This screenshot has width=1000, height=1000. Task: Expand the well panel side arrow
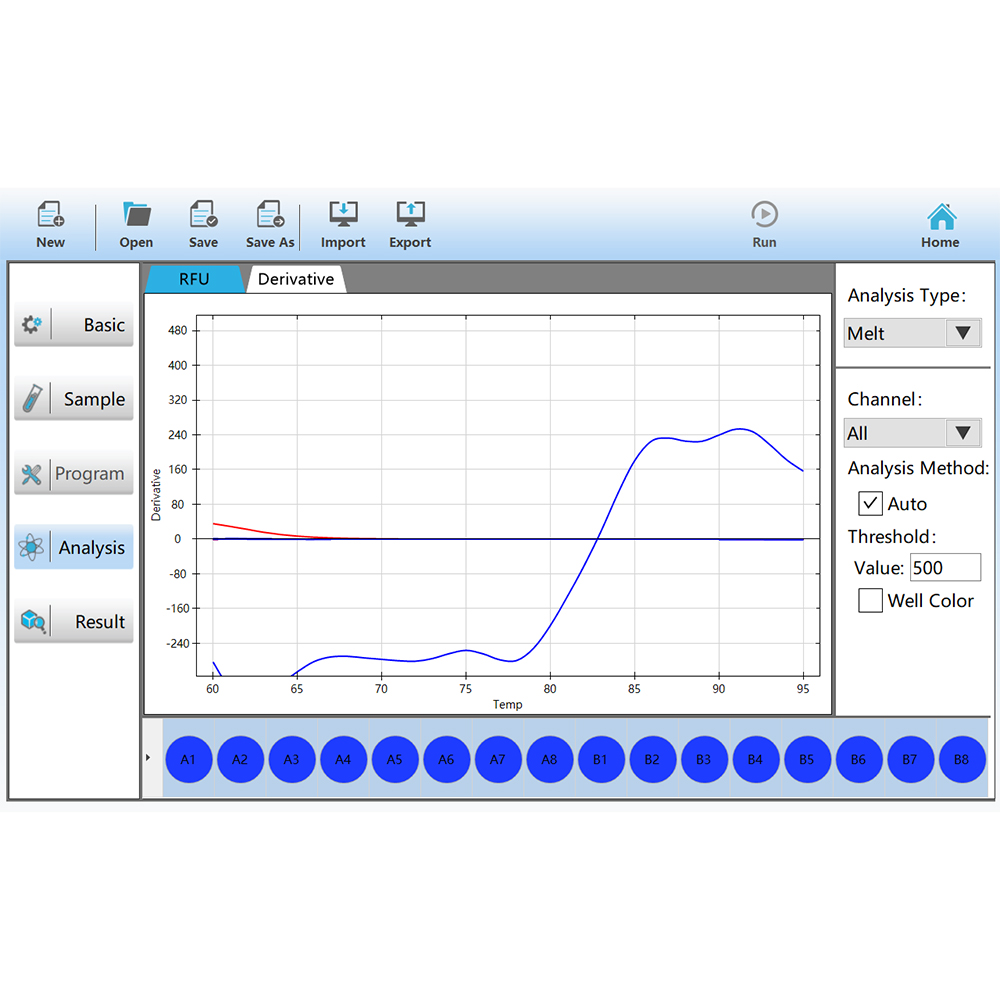click(x=148, y=758)
